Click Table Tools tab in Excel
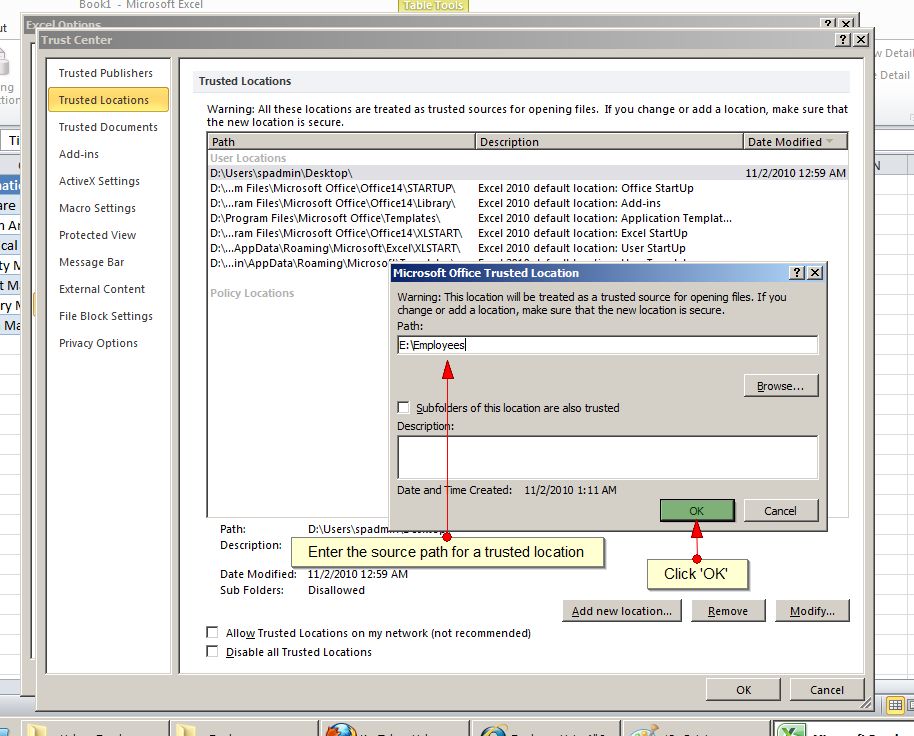The image size is (914, 736). click(x=433, y=5)
